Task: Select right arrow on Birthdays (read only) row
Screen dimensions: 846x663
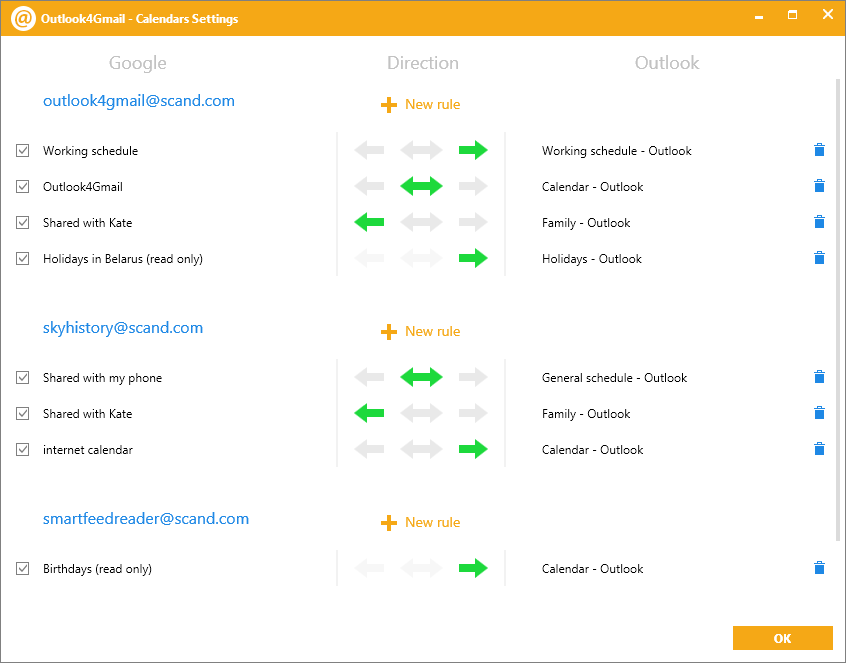Action: tap(473, 568)
